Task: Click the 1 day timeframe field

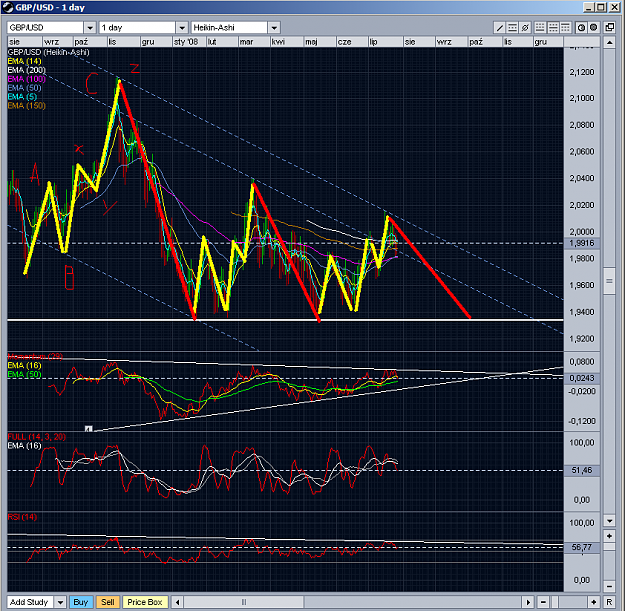Action: [137, 28]
